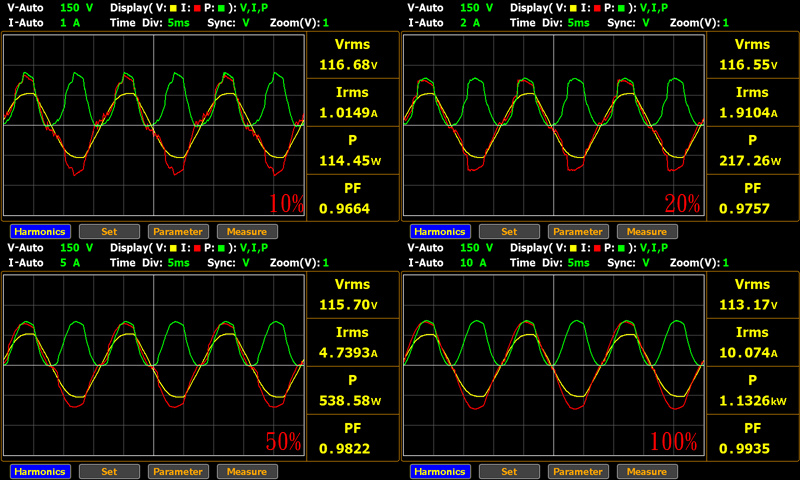
Task: Click the green P swatch in the 10 A panel
Action: (621, 248)
